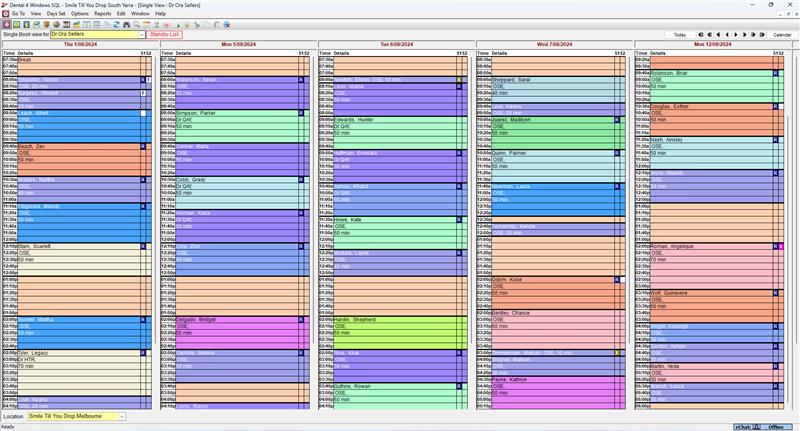Click the Today button

point(680,35)
